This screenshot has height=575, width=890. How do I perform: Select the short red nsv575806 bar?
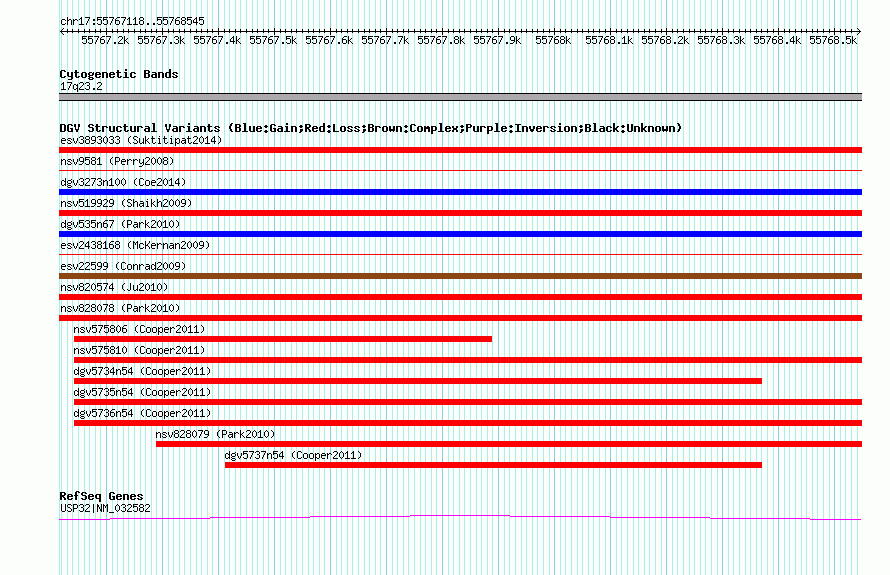(x=283, y=339)
